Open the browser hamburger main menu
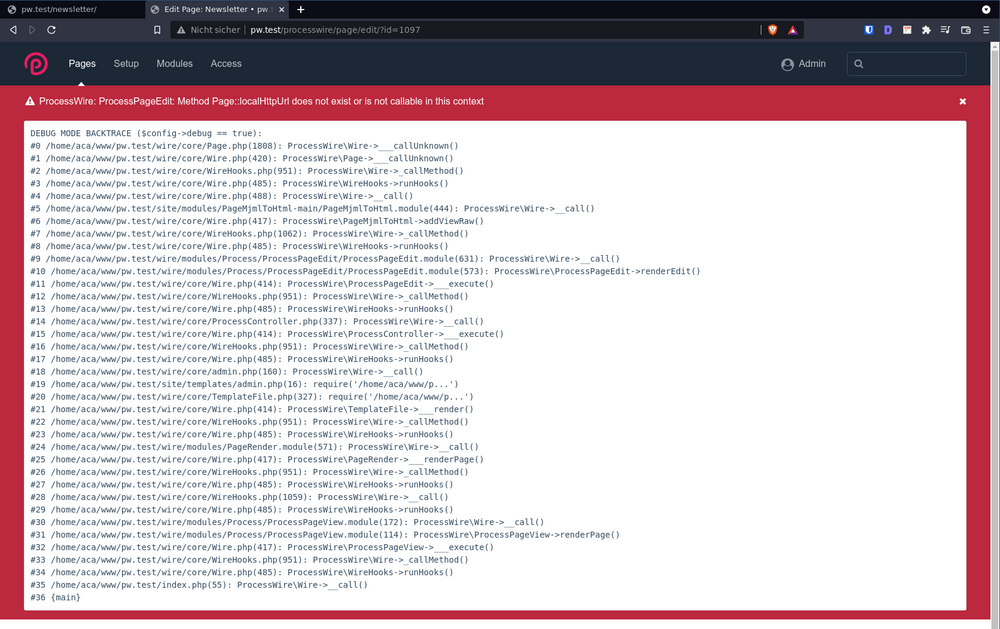Viewport: 1000px width, 629px height. tap(986, 30)
